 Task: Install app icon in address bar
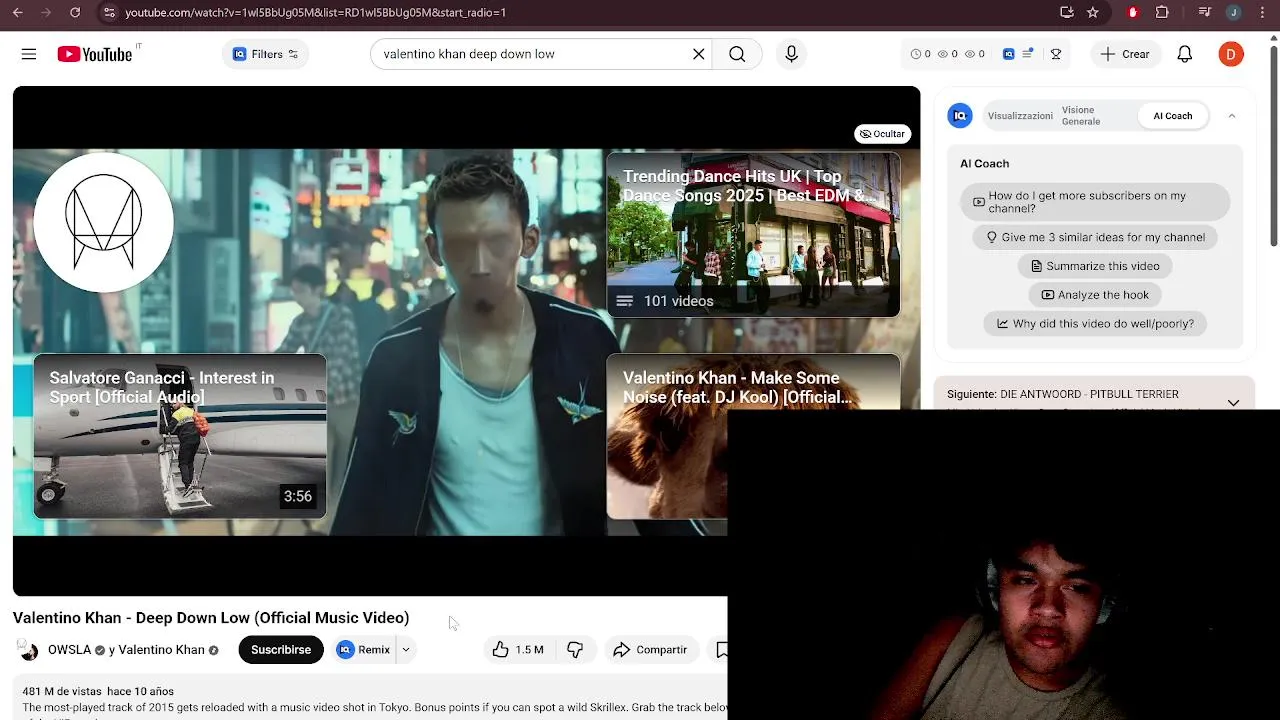click(x=1067, y=12)
